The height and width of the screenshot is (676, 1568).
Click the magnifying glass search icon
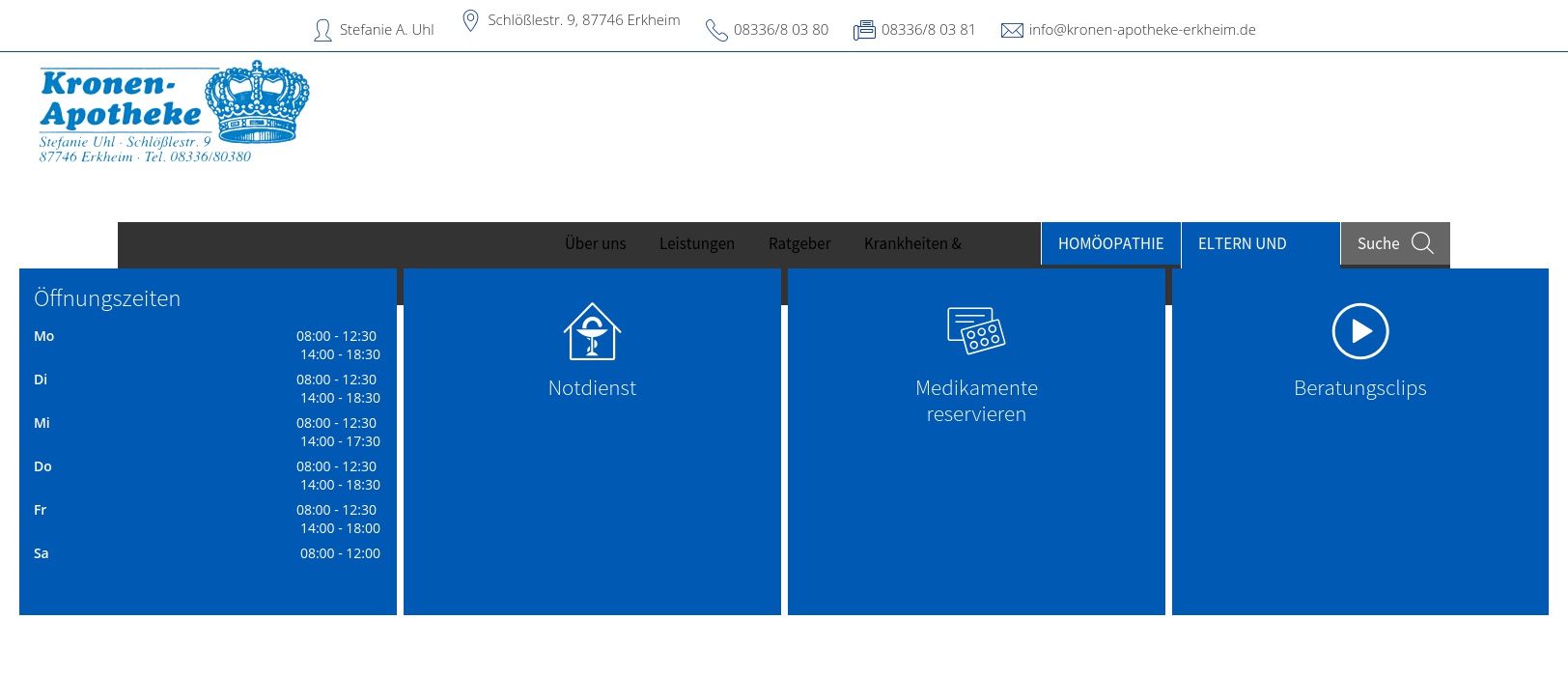[x=1422, y=243]
